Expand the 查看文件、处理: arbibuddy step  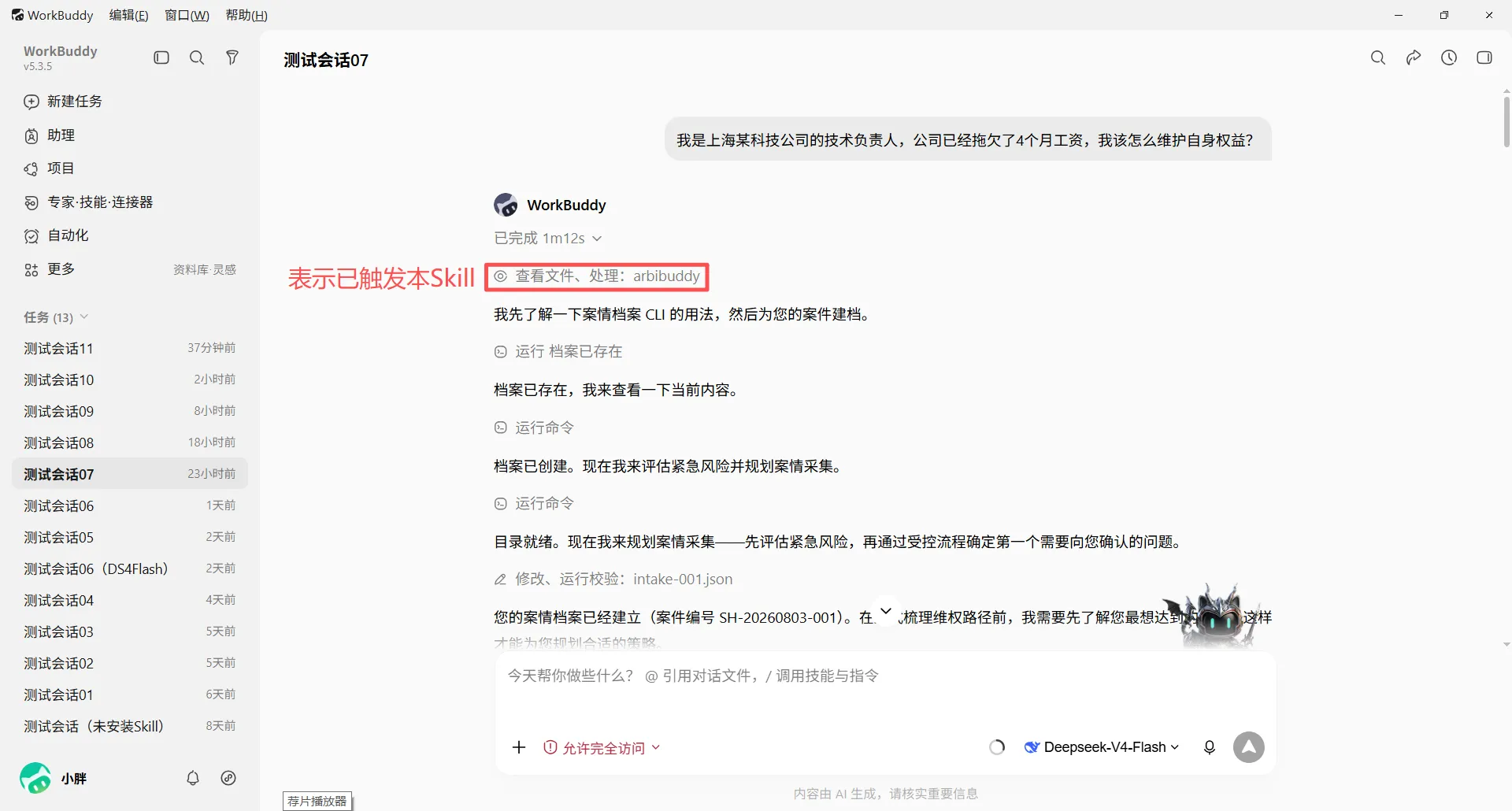point(597,276)
